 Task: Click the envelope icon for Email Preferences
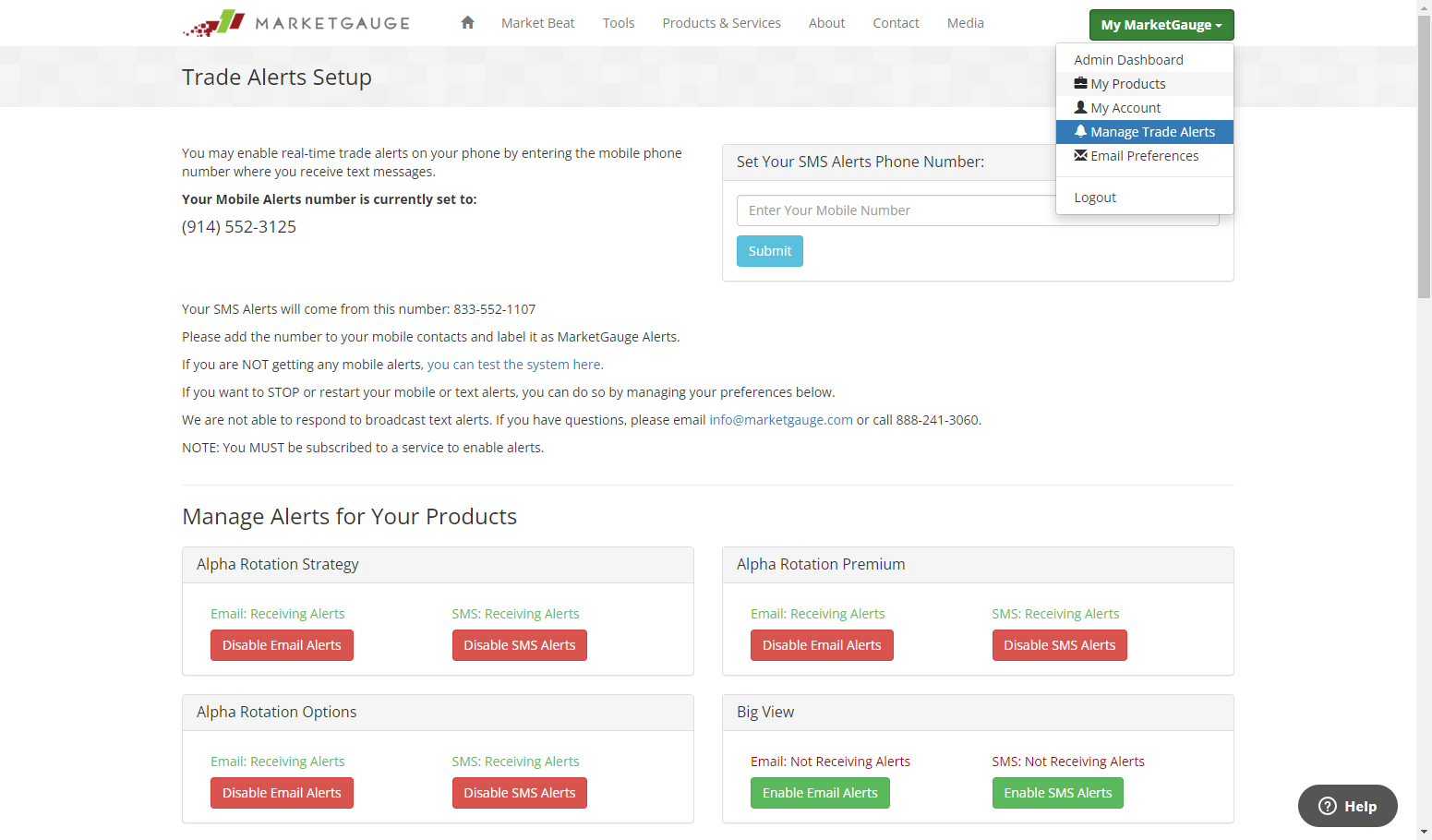(x=1080, y=155)
